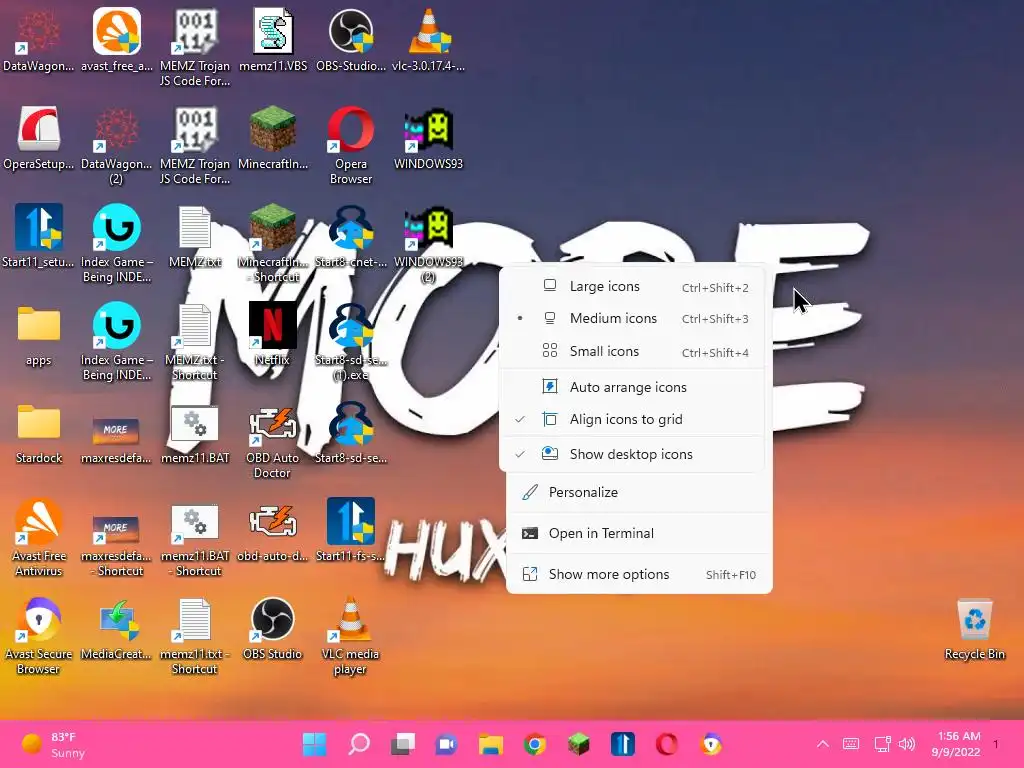The image size is (1024, 768).
Task: Open the volume control icon
Action: tap(906, 744)
